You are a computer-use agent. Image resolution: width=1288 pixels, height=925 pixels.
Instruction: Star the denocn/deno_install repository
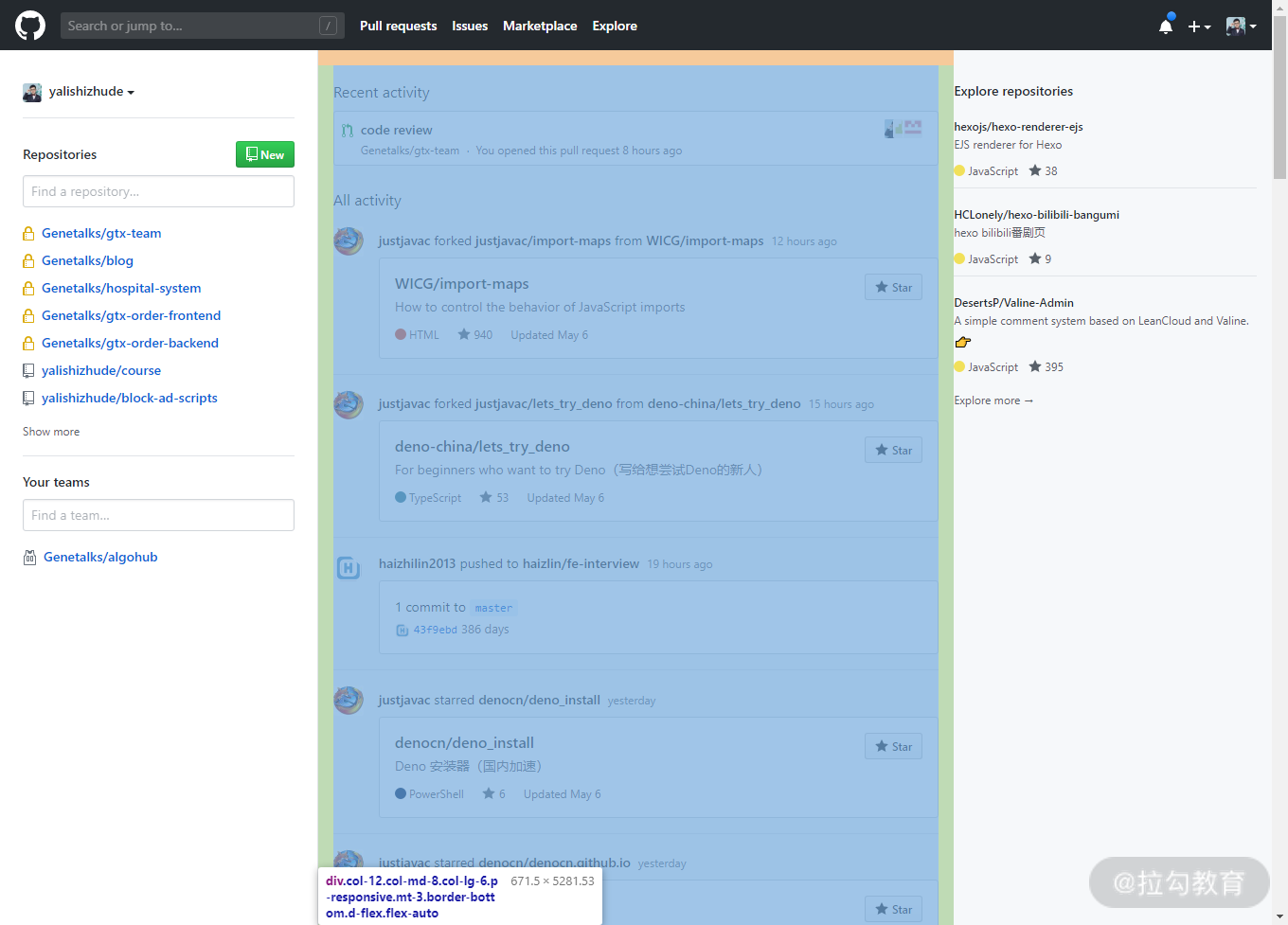pos(893,746)
